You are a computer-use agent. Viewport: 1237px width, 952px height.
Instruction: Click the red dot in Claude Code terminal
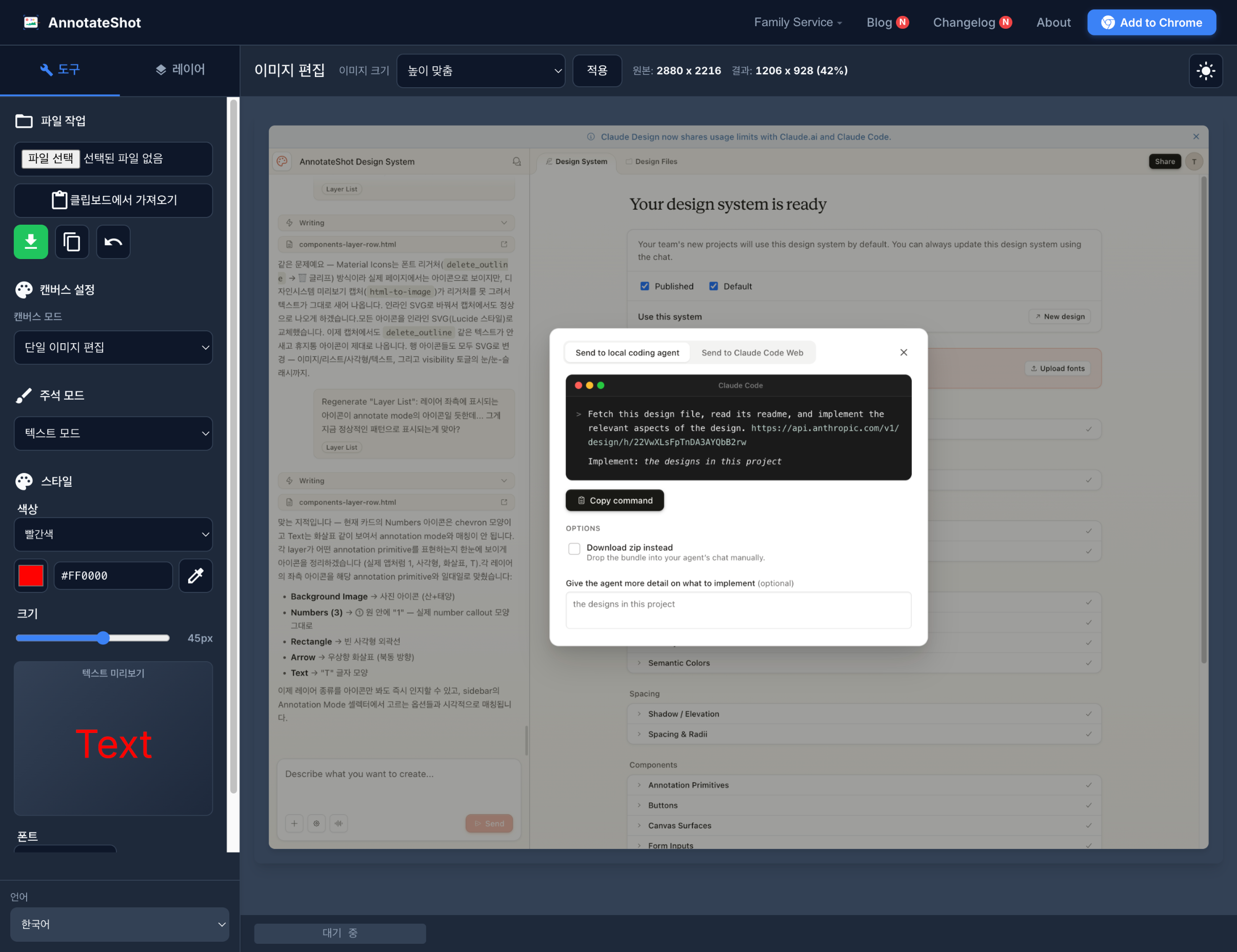[578, 385]
